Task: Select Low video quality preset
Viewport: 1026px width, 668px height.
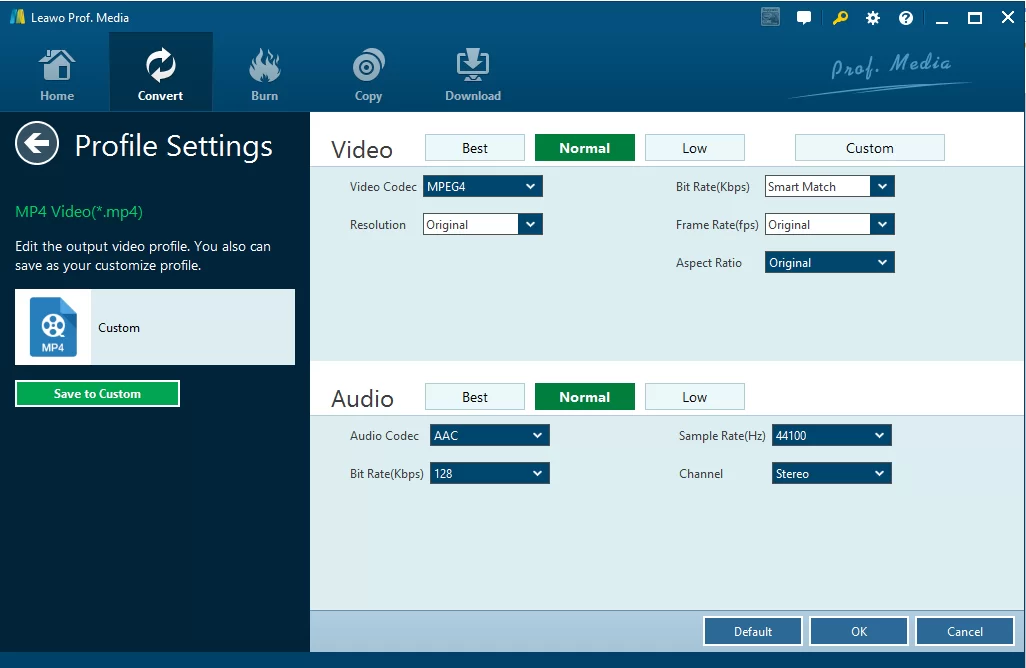Action: (x=695, y=148)
